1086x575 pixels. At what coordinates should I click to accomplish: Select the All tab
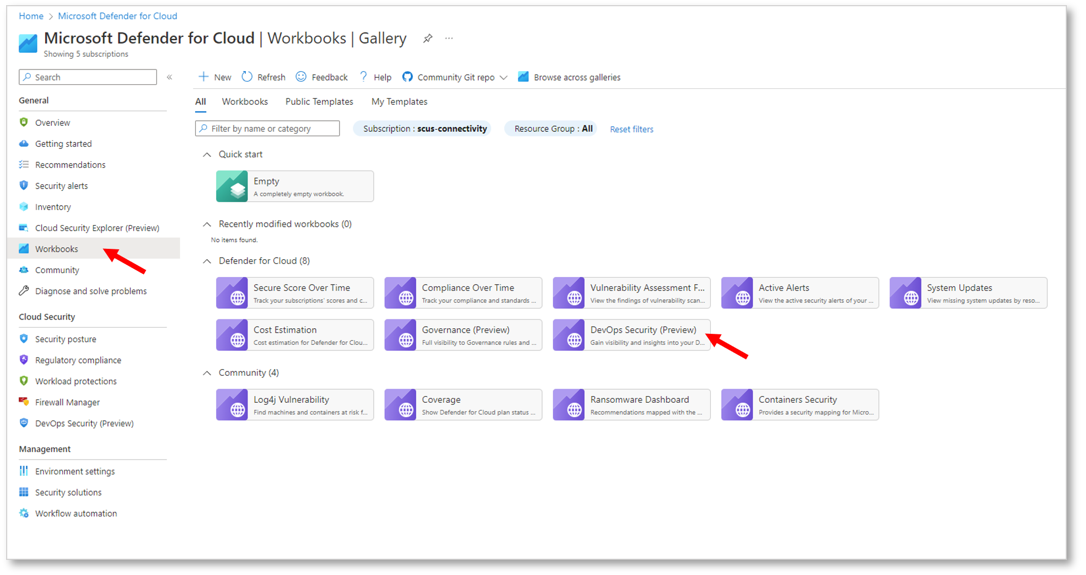click(x=200, y=102)
